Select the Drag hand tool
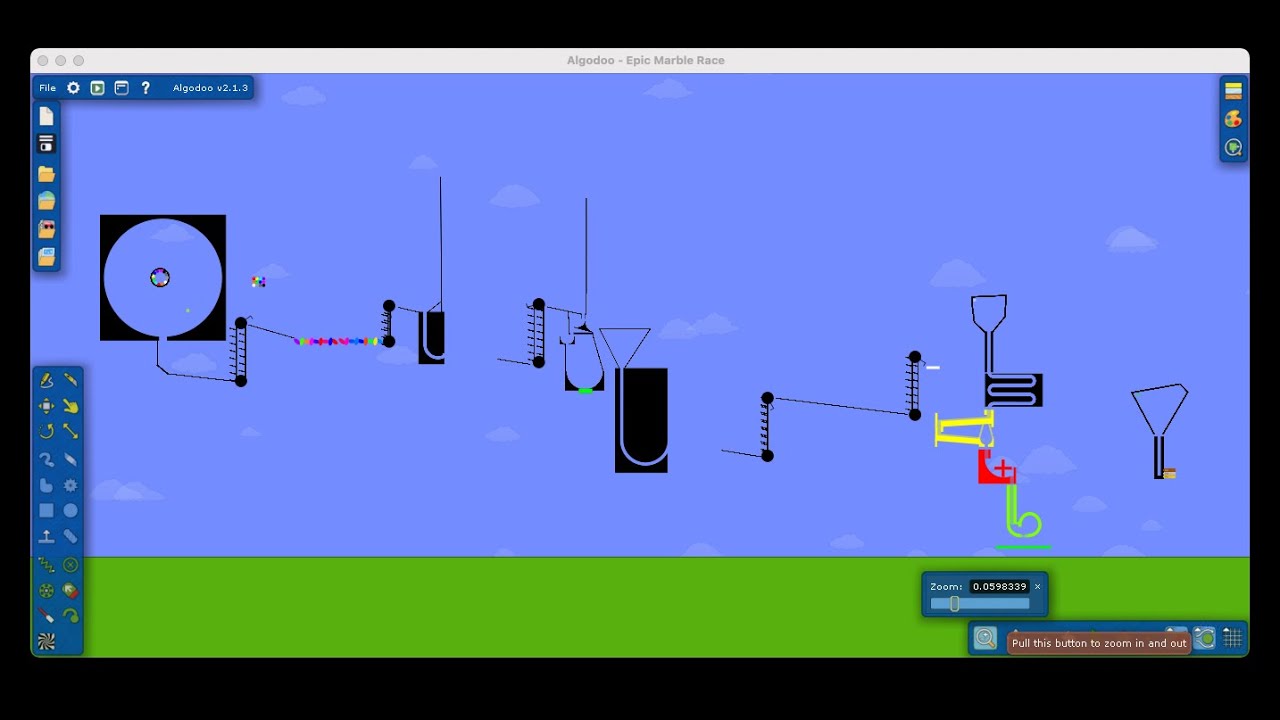Image resolution: width=1280 pixels, height=720 pixels. [x=70, y=406]
